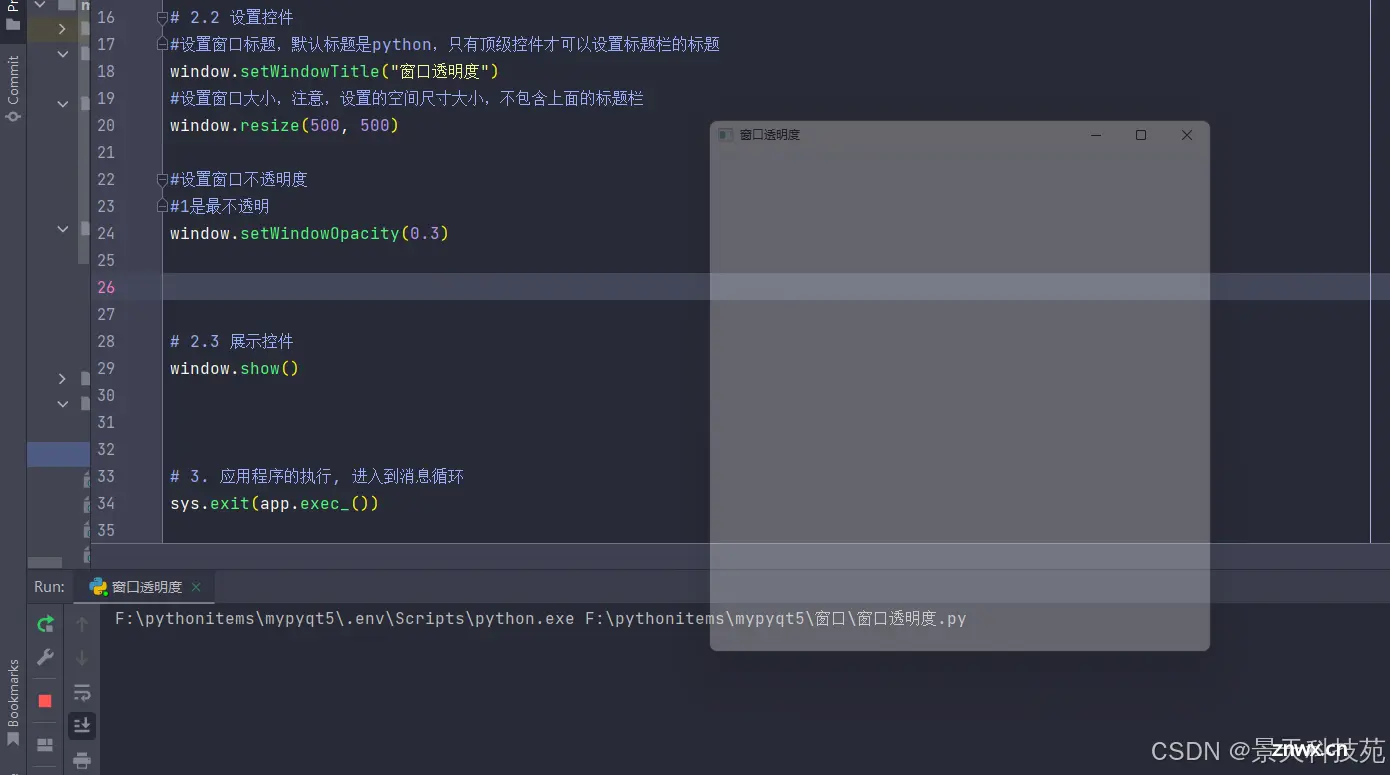Viewport: 1390px width, 775px height.
Task: Click the '# 3. 应用程序的执行' comment line
Action: [x=317, y=476]
